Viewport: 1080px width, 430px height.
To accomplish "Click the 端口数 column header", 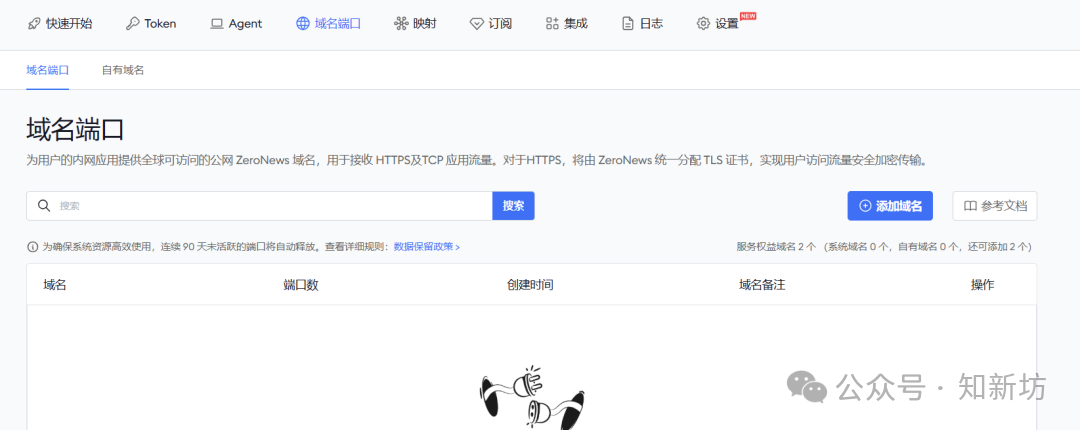I will [300, 285].
